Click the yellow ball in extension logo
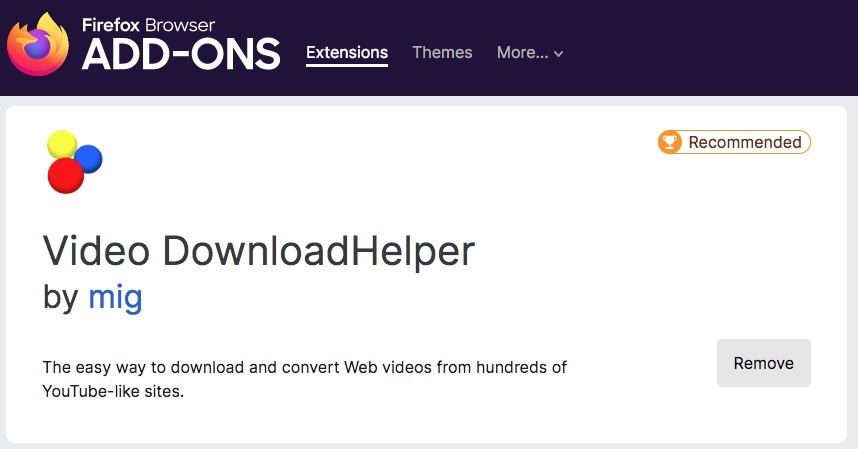Image resolution: width=858 pixels, height=449 pixels. (62, 144)
